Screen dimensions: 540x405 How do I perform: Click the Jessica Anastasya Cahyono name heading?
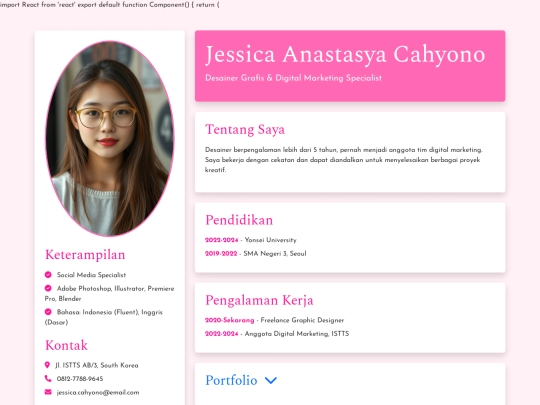(345, 55)
